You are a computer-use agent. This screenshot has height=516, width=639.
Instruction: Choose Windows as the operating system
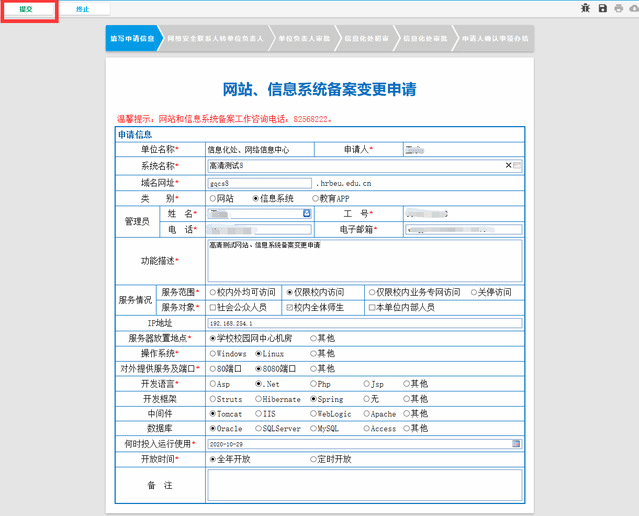tap(212, 353)
